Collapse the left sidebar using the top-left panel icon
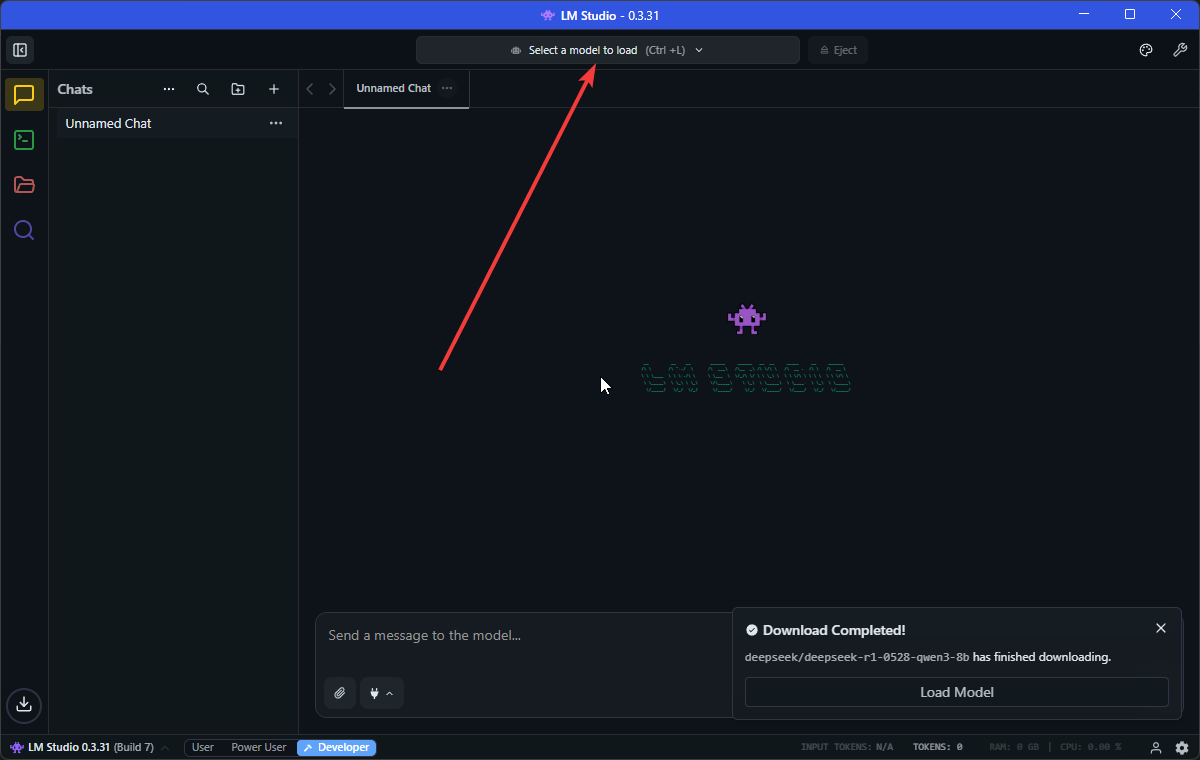 pos(20,50)
